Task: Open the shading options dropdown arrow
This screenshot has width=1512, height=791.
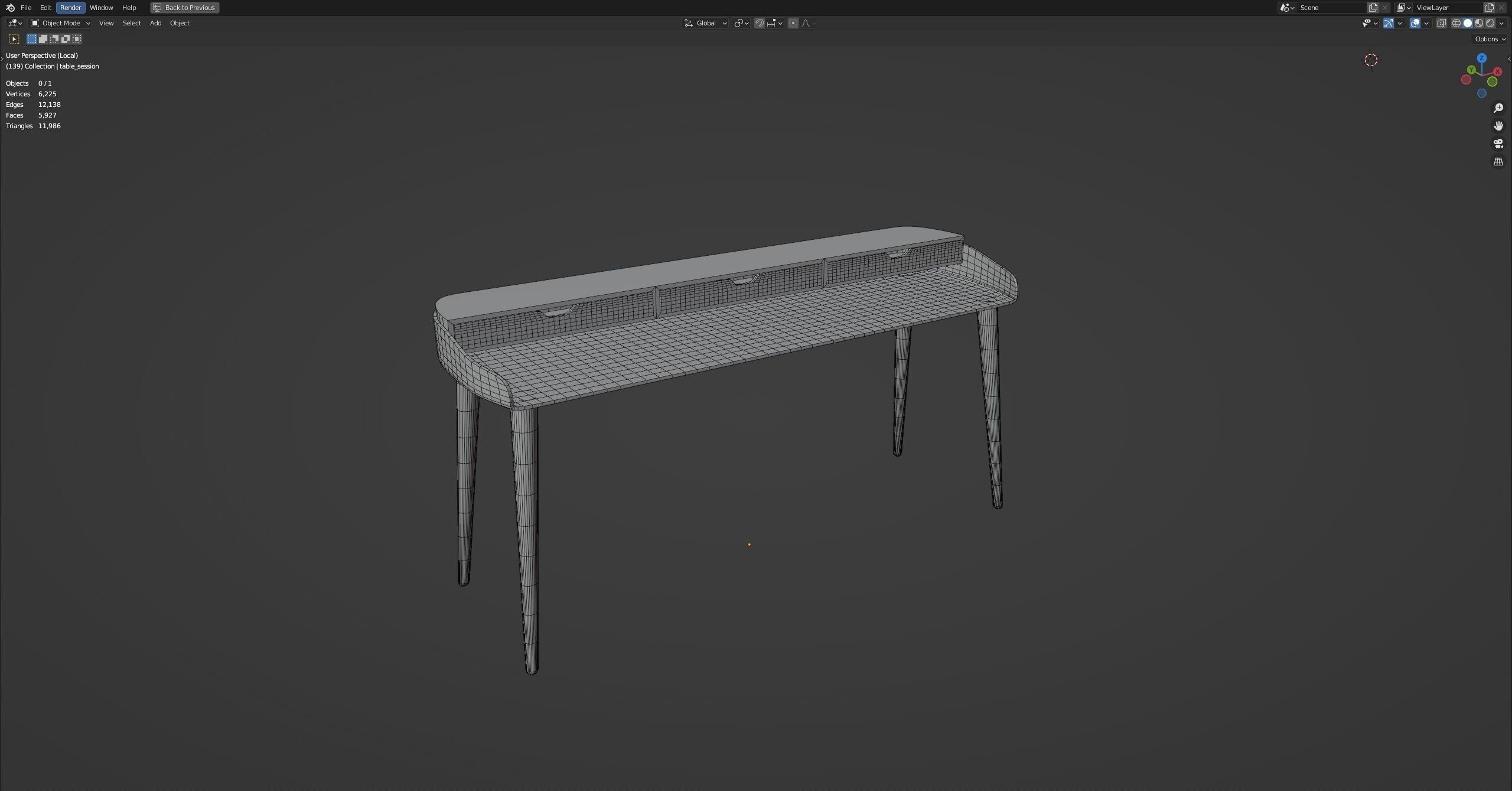Action: point(1501,23)
